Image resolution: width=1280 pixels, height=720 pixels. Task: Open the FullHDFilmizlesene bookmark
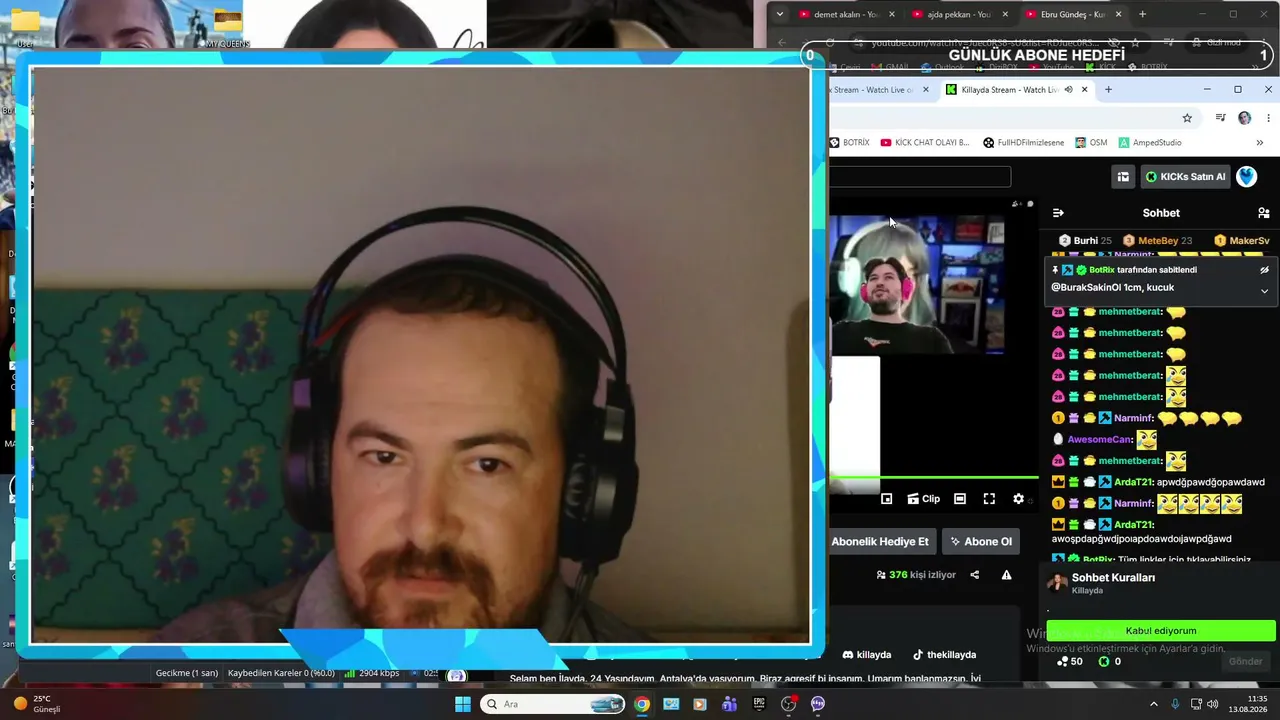point(1023,143)
